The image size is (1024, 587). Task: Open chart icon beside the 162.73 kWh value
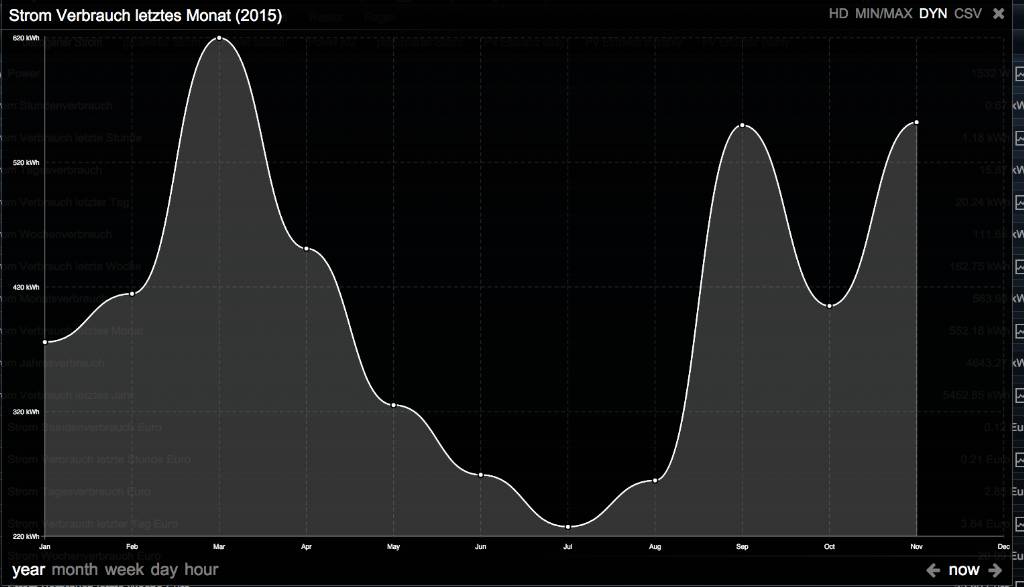point(1018,267)
